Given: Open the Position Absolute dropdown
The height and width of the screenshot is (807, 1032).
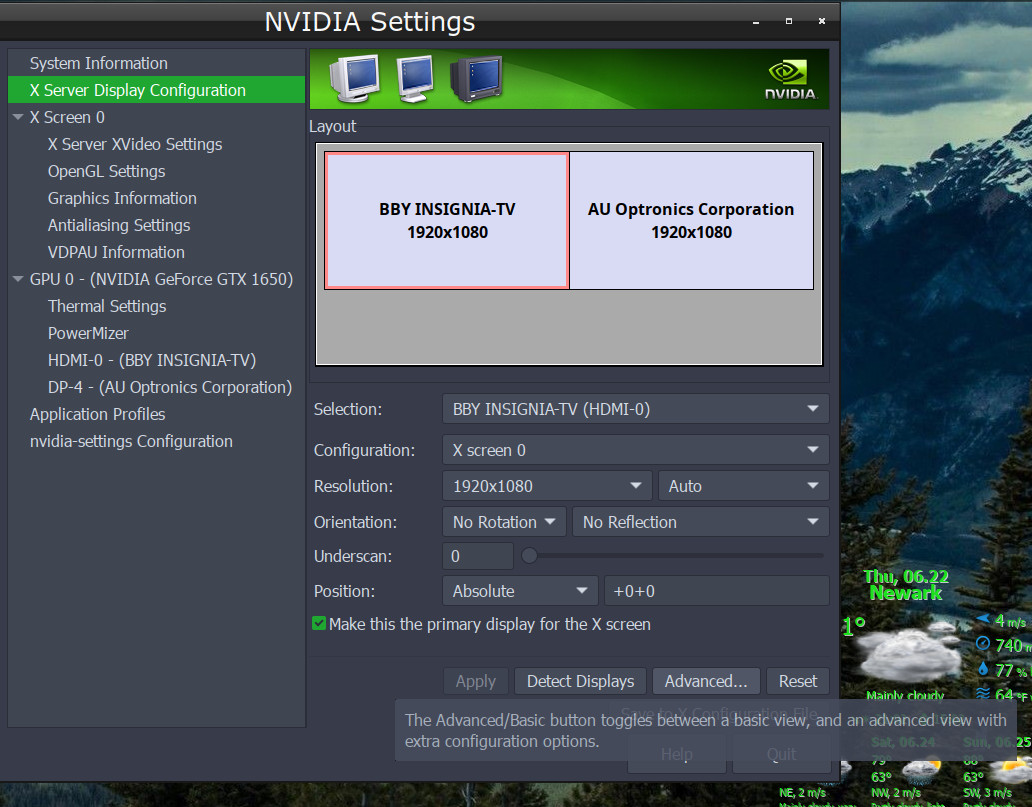Looking at the screenshot, I should (x=520, y=591).
